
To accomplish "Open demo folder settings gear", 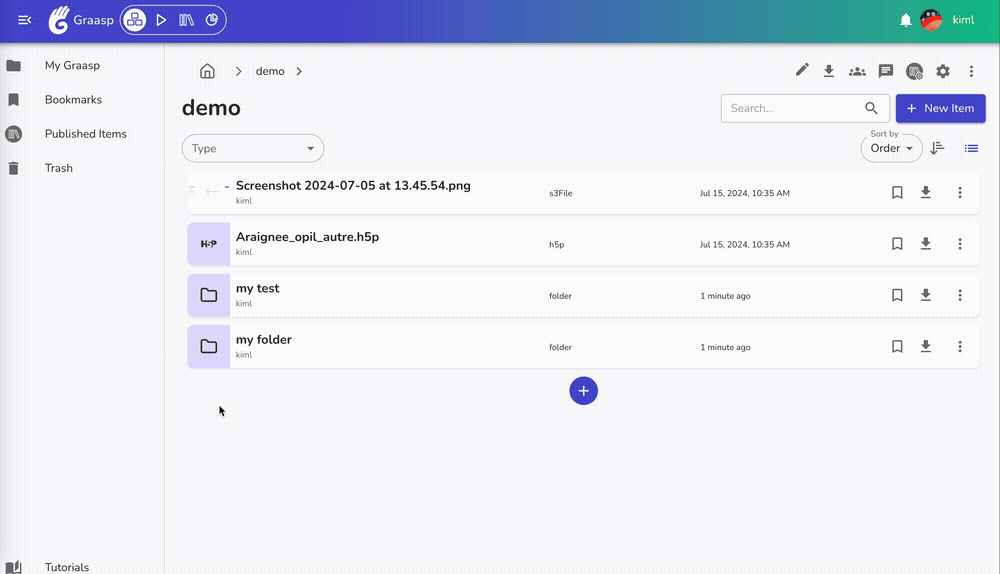I will pyautogui.click(x=942, y=71).
